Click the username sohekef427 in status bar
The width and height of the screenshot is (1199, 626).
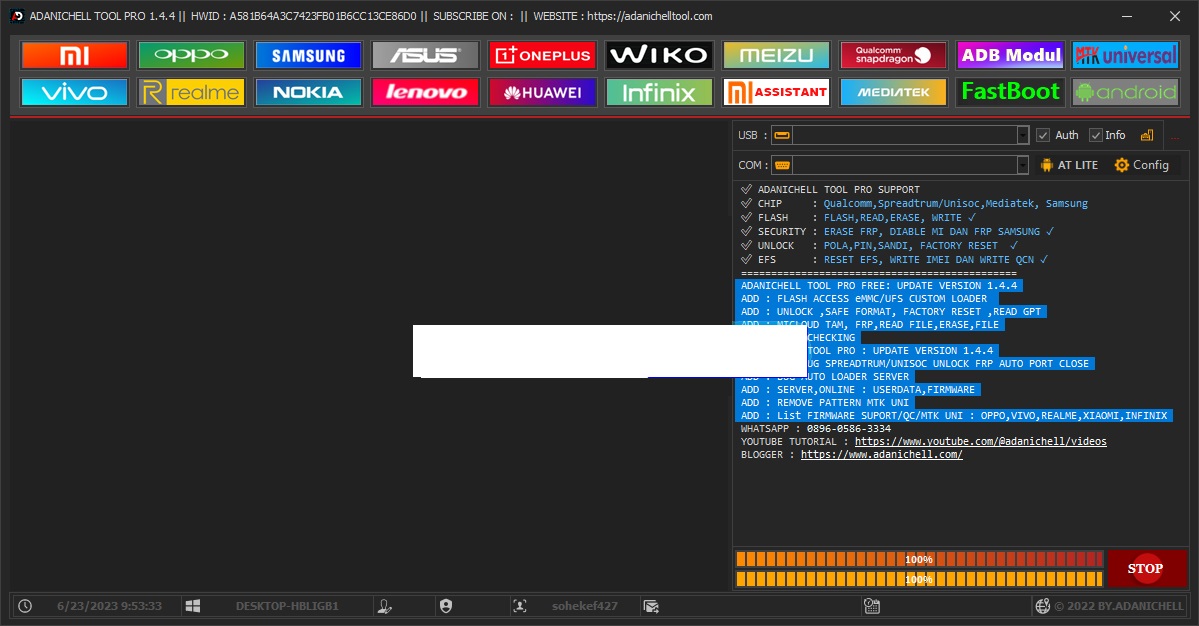pos(584,606)
